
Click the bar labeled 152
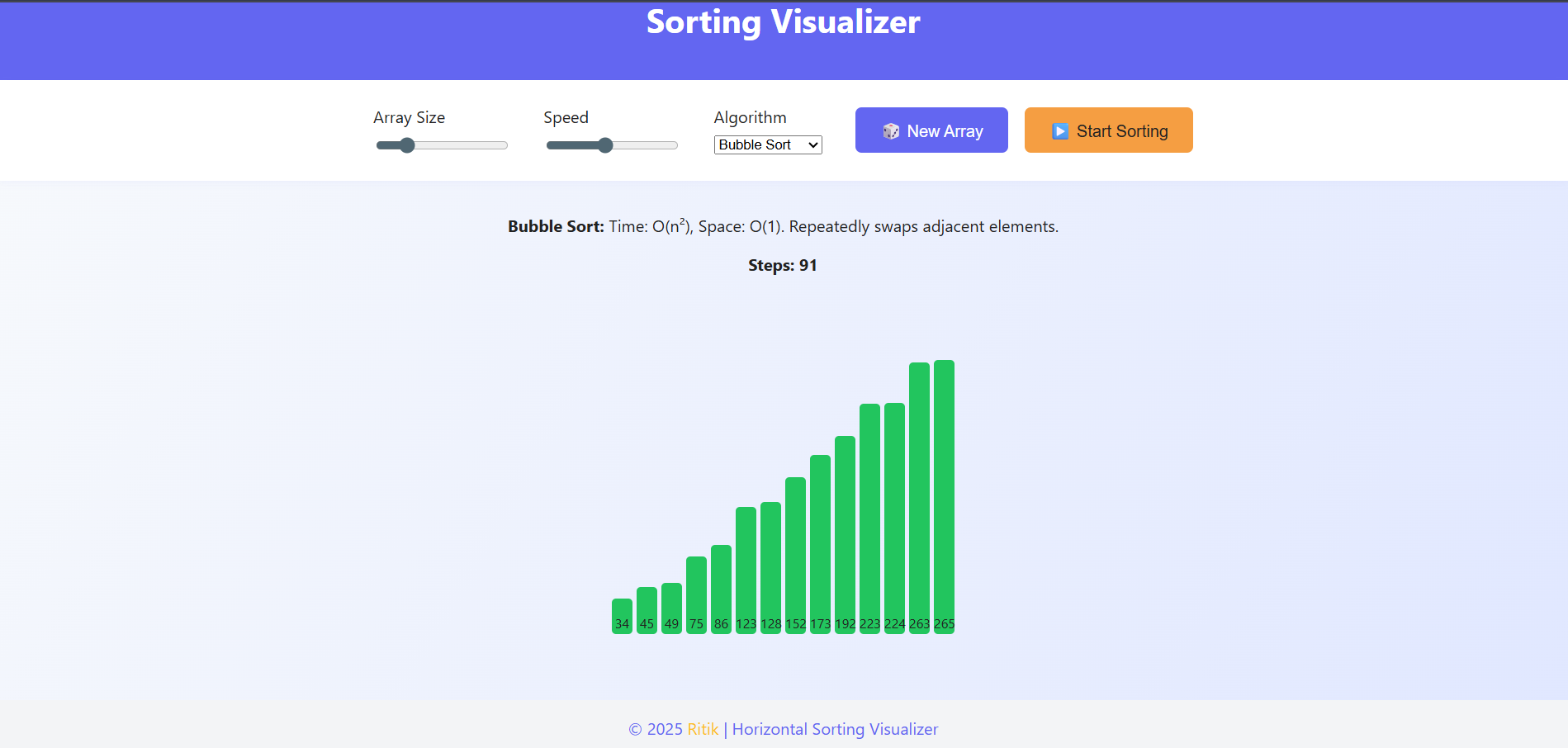795,553
